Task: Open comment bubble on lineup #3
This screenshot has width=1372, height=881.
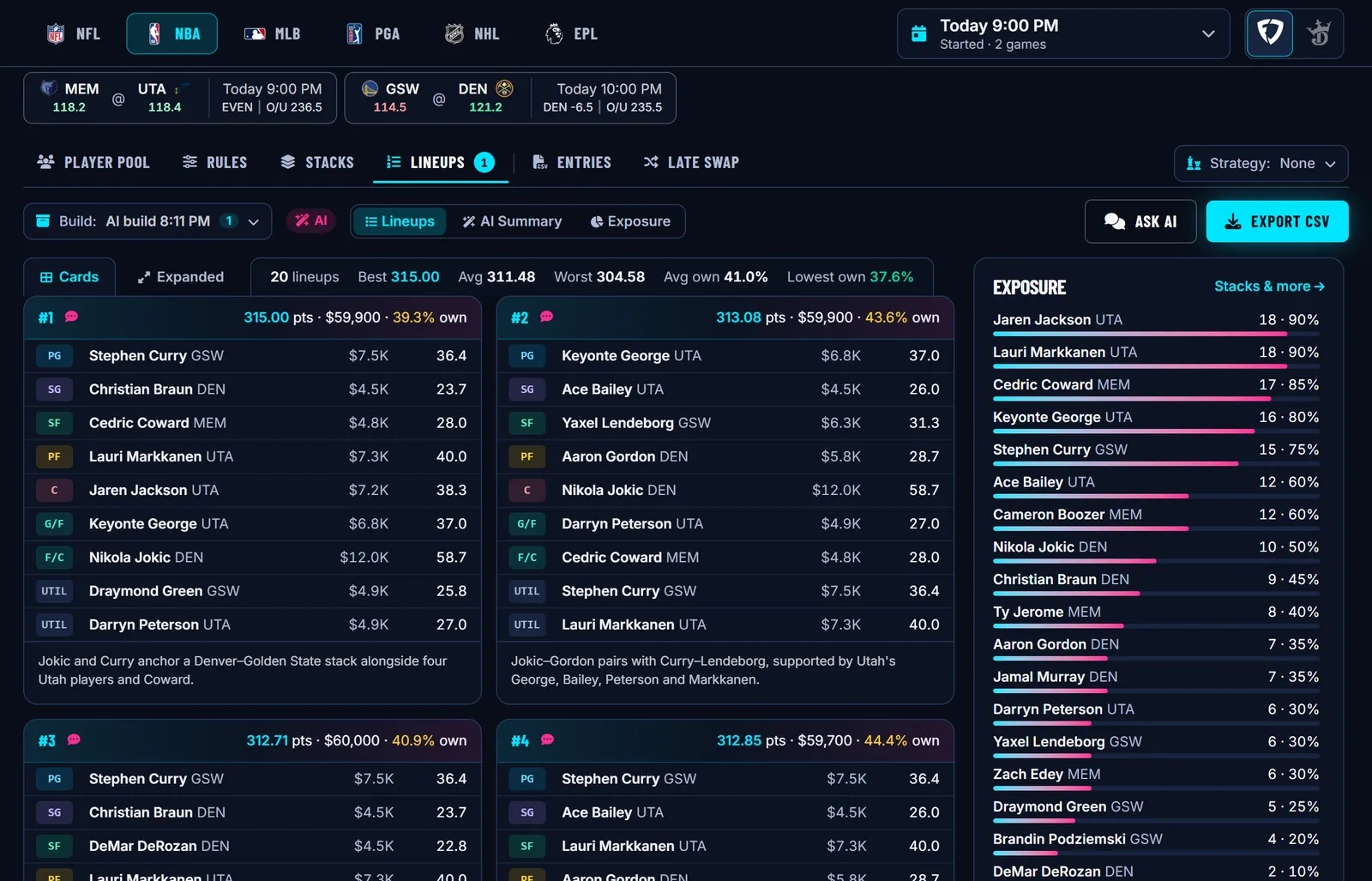Action: click(x=74, y=739)
